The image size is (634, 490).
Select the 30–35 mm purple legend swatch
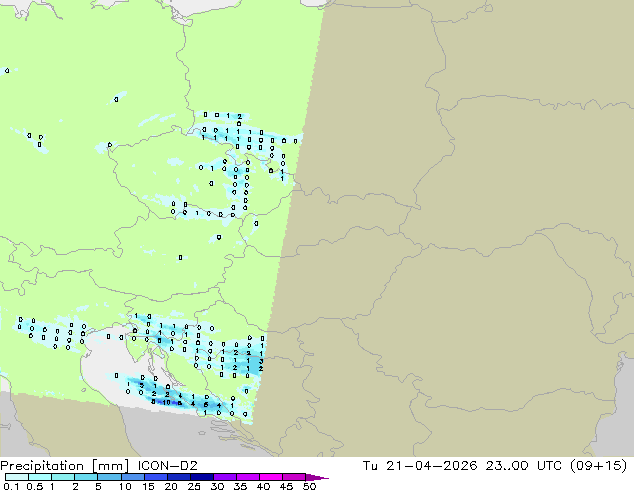point(224,477)
